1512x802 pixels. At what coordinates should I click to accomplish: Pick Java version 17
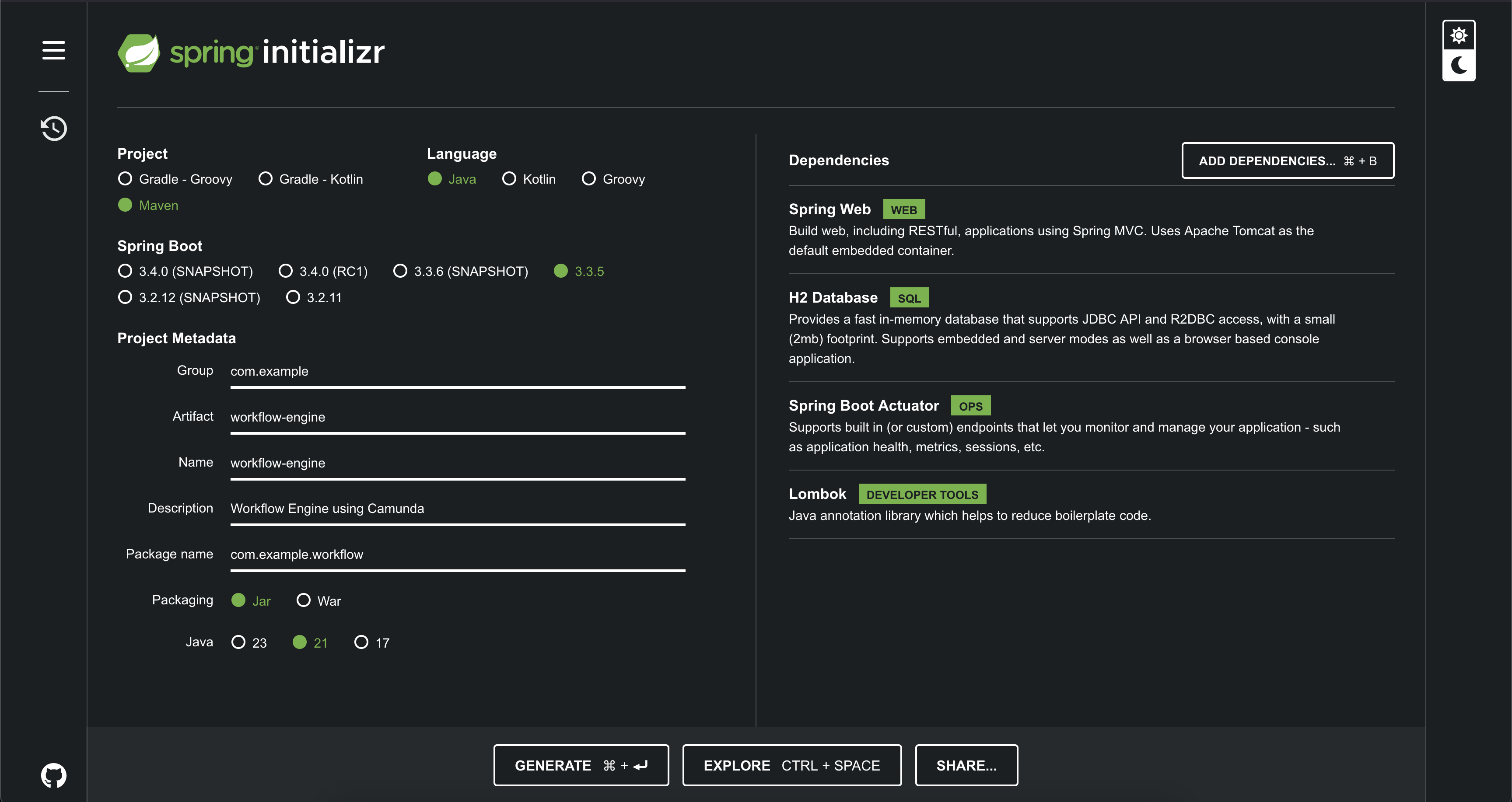point(371,643)
